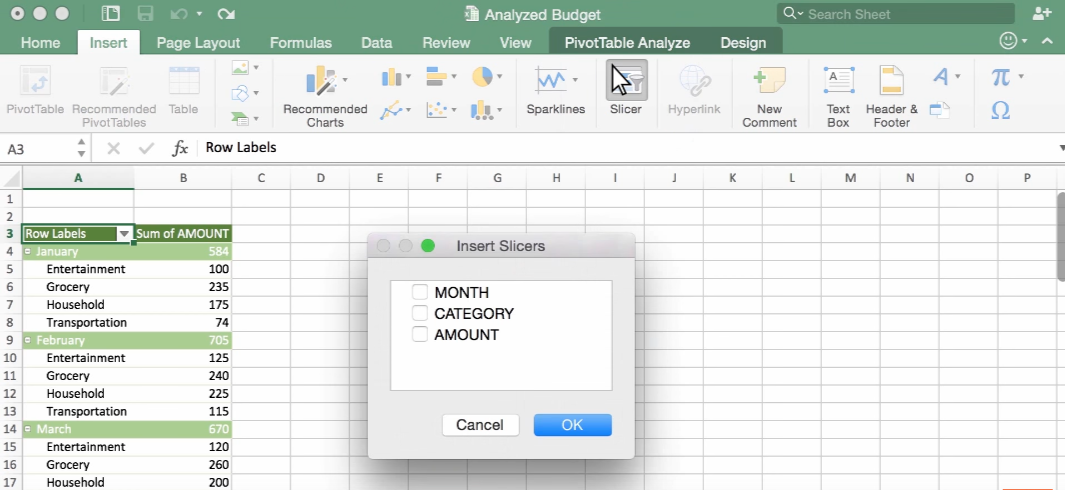Switch to the Formulas tab
This screenshot has height=490, width=1065.
tap(300, 43)
